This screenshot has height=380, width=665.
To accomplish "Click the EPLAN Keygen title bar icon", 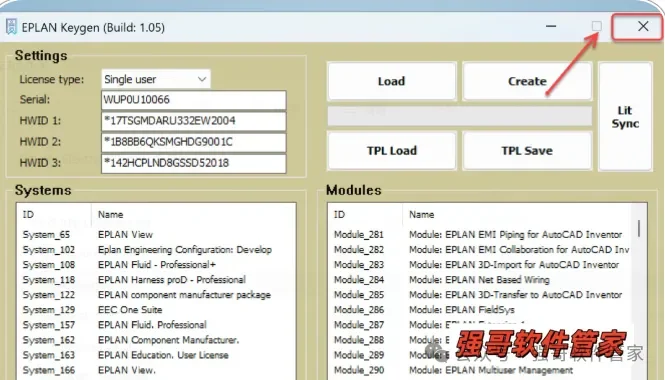I will [11, 27].
